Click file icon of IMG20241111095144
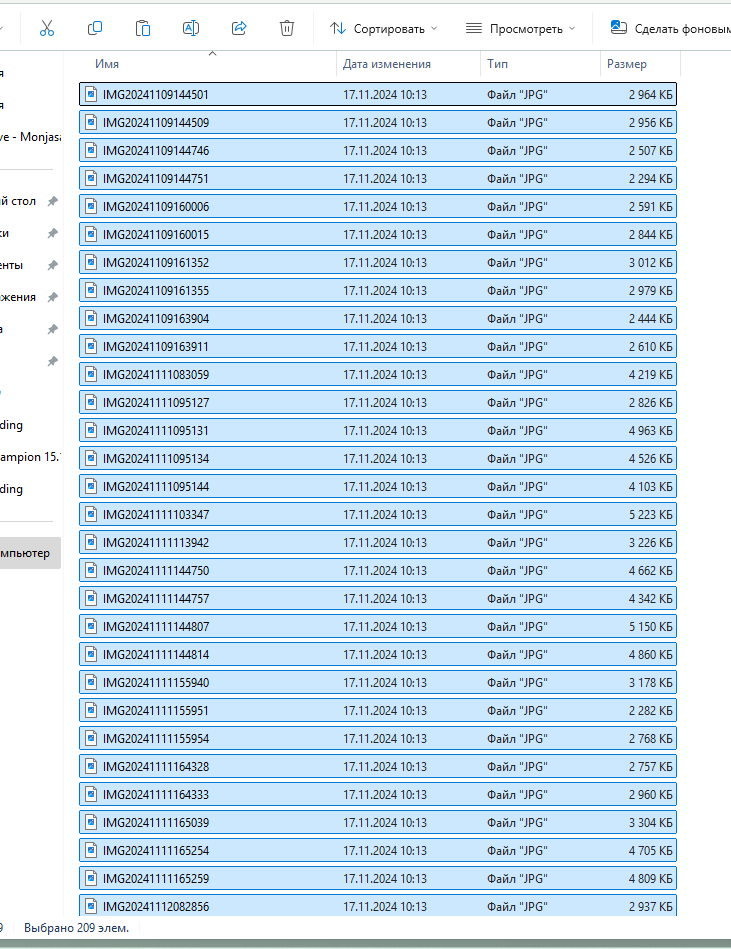Screen dimensions: 731x949 point(91,486)
